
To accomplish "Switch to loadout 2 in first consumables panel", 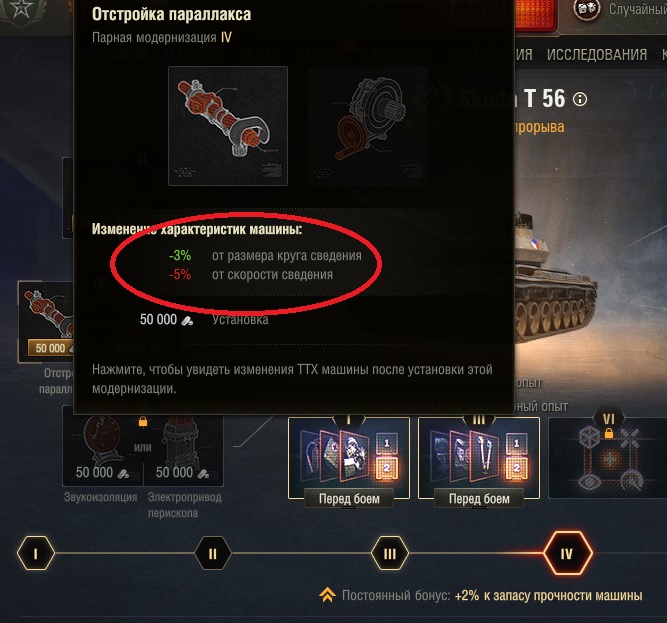I will coord(387,468).
